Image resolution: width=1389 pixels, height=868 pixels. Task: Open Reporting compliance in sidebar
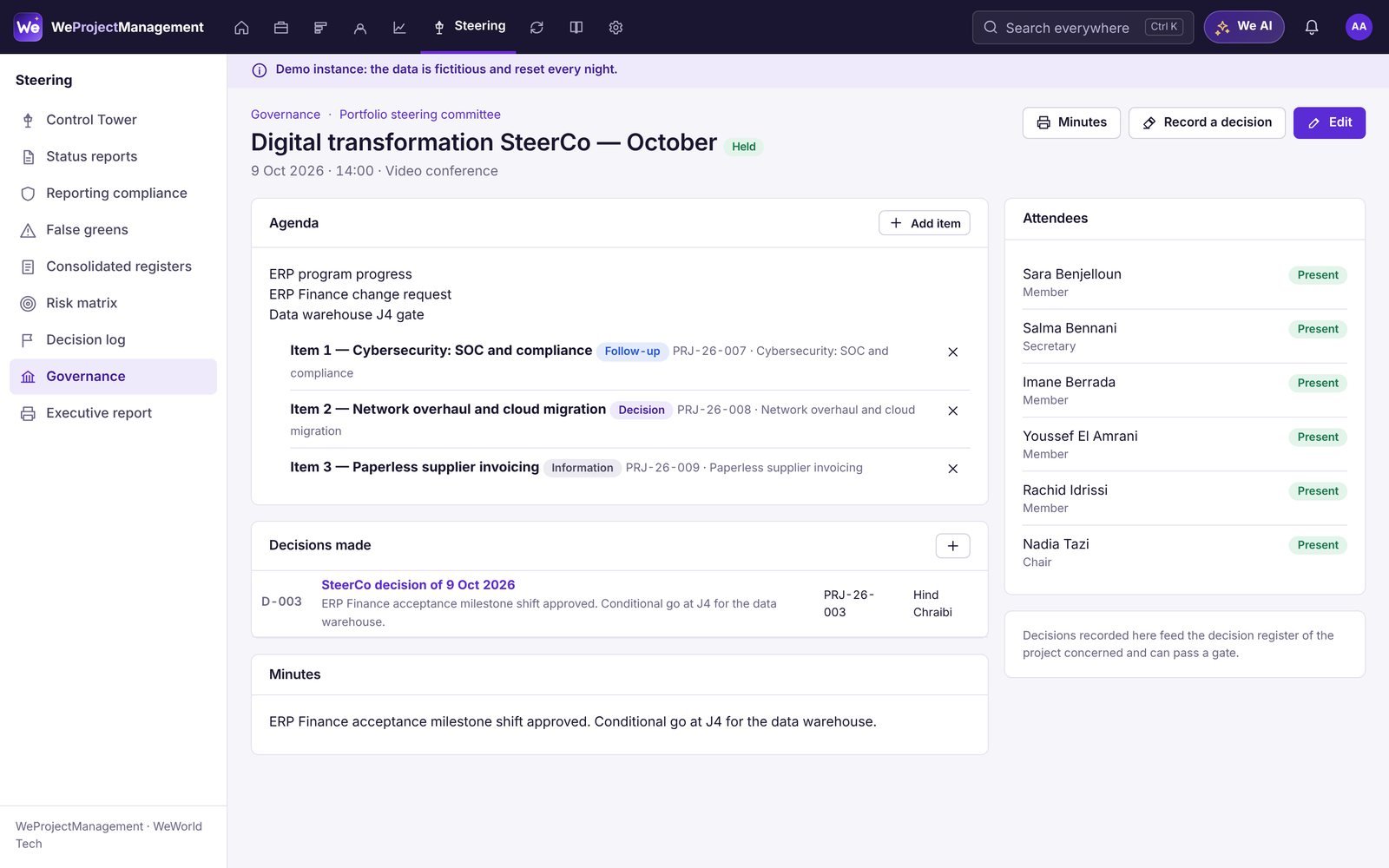tap(113, 193)
